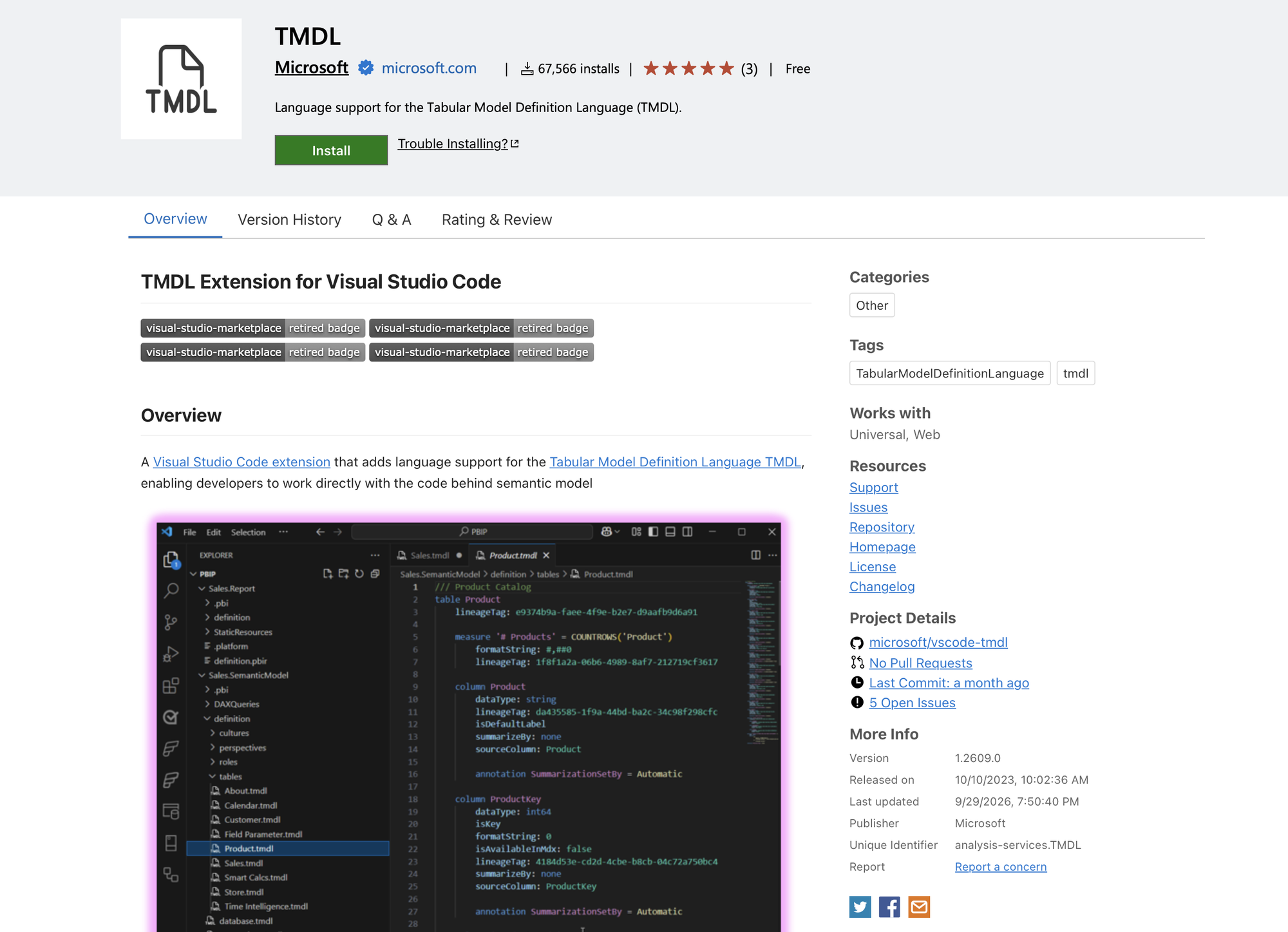Click the VS Code Explorer files icon in the screenshot
Screen dimensions: 1288x932
coord(171,559)
